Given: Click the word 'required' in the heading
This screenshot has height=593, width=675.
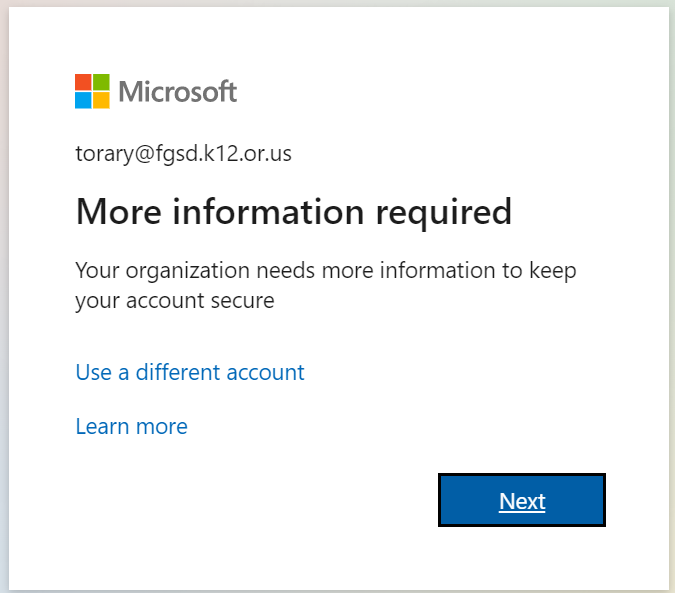Looking at the screenshot, I should click(x=444, y=213).
